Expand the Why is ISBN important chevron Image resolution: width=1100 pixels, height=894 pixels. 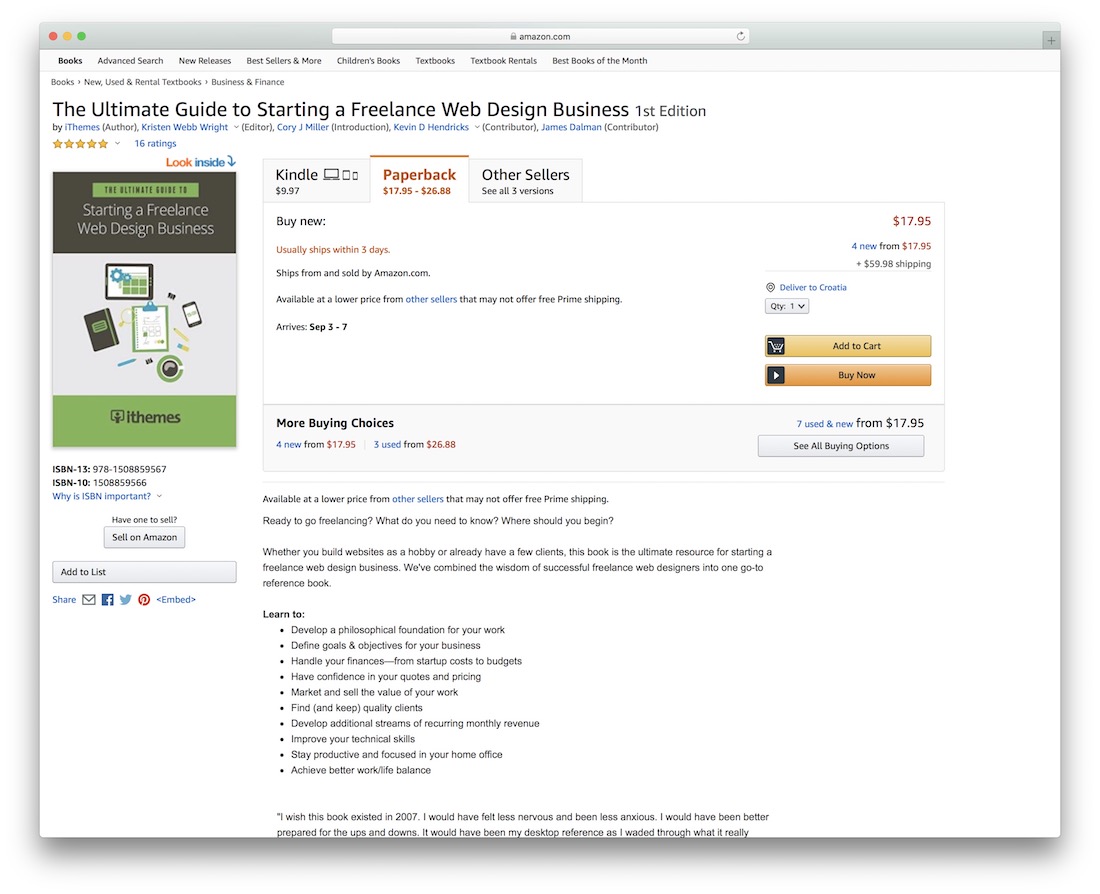click(159, 497)
